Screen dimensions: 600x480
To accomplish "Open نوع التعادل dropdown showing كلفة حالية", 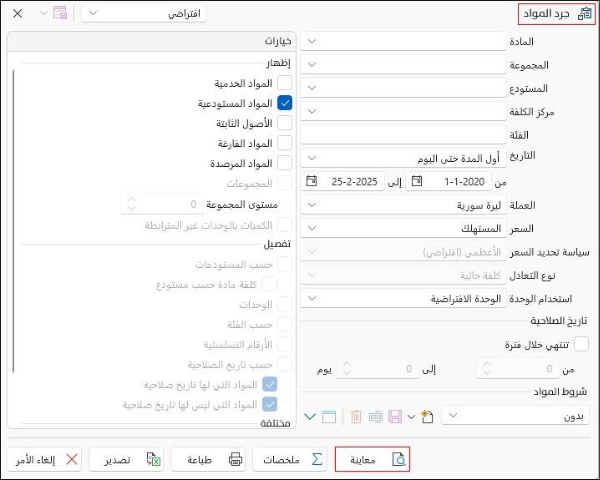I will pyautogui.click(x=403, y=275).
